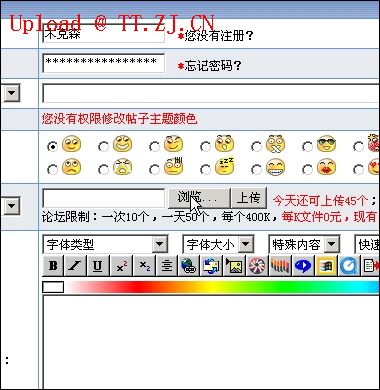Insert RealPlayer media with the blue eye icon

pos(303,266)
